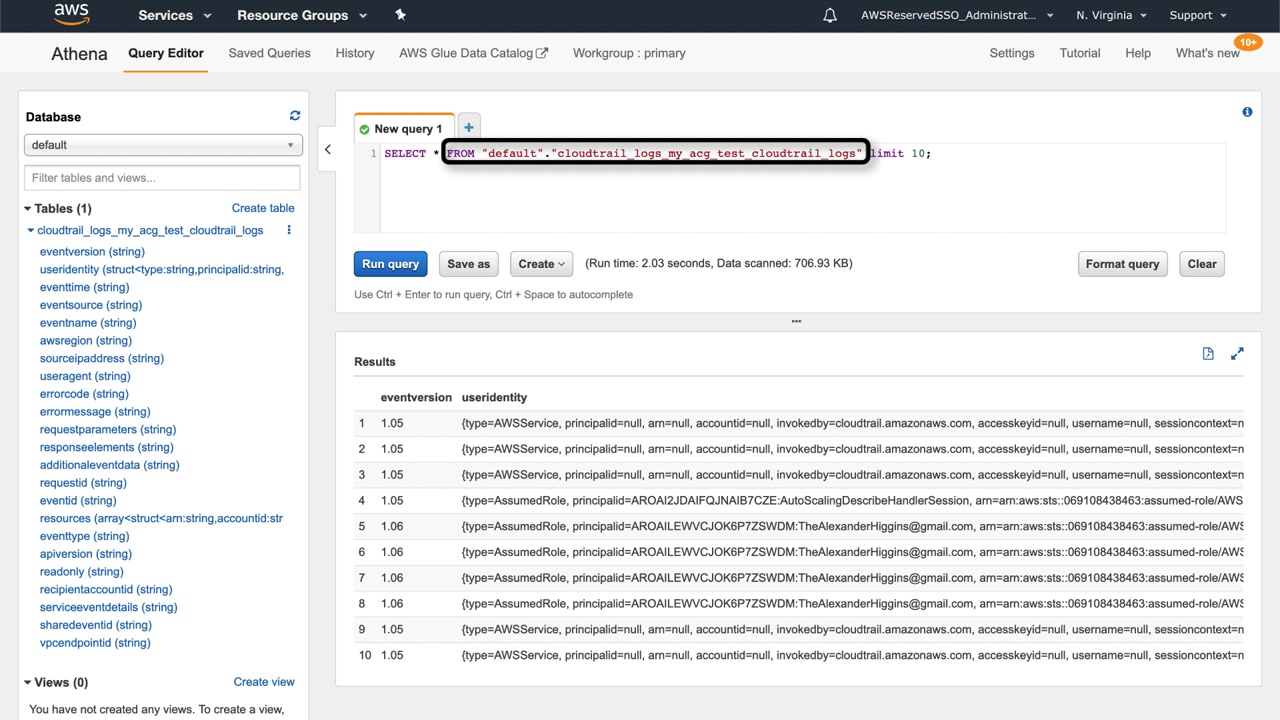
Task: Select the errormessage column field
Action: (95, 412)
